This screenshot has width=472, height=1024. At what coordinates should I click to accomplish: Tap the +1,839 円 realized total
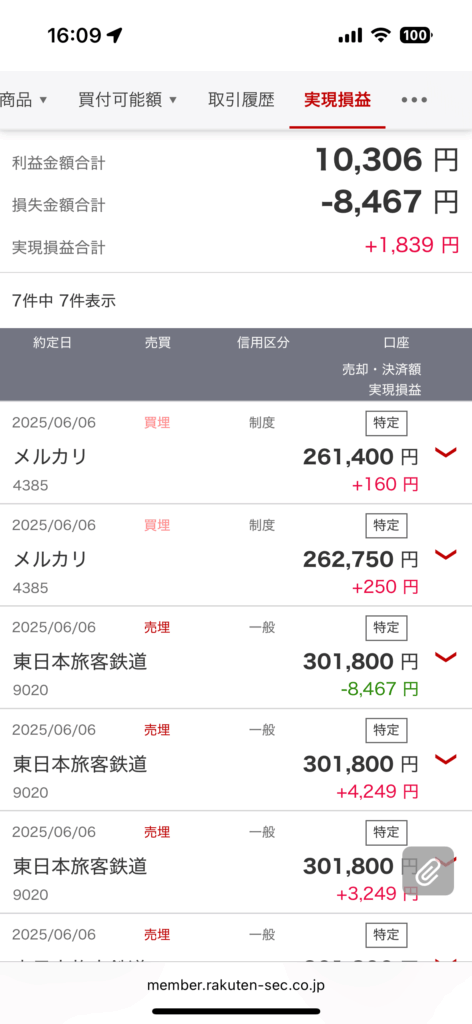[x=411, y=246]
